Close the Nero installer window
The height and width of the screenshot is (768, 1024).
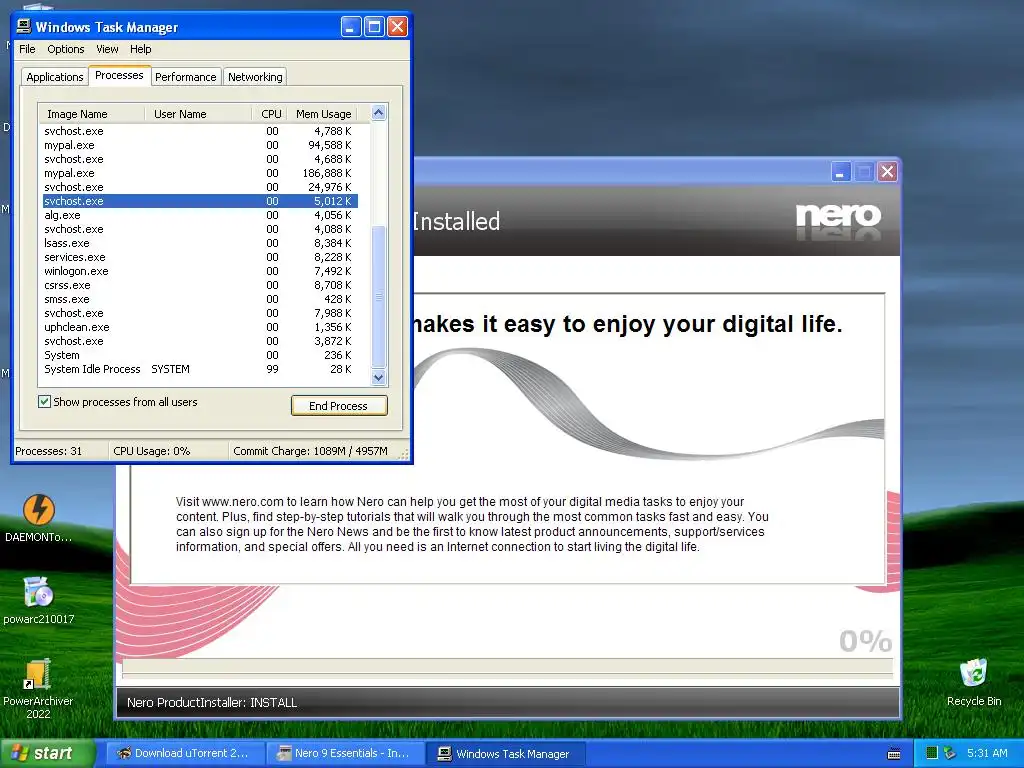pyautogui.click(x=887, y=172)
